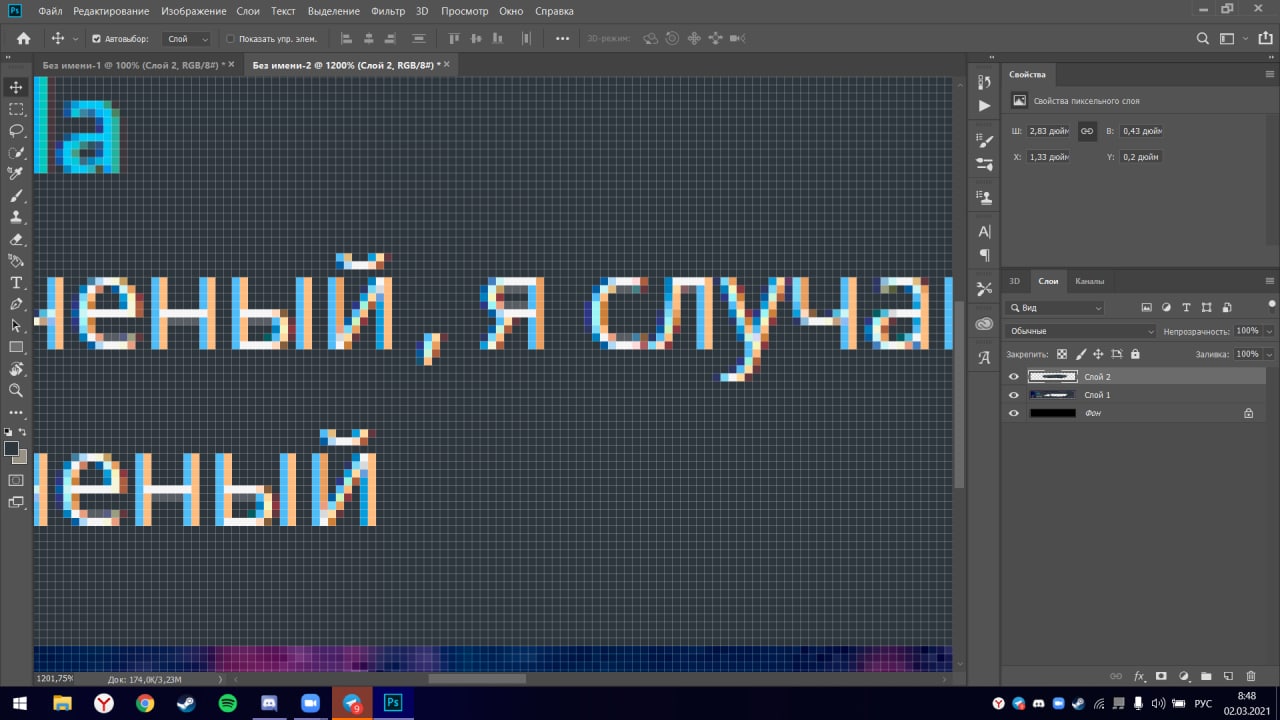This screenshot has width=1280, height=720.
Task: Select the Eyedropper tool
Action: (16, 174)
